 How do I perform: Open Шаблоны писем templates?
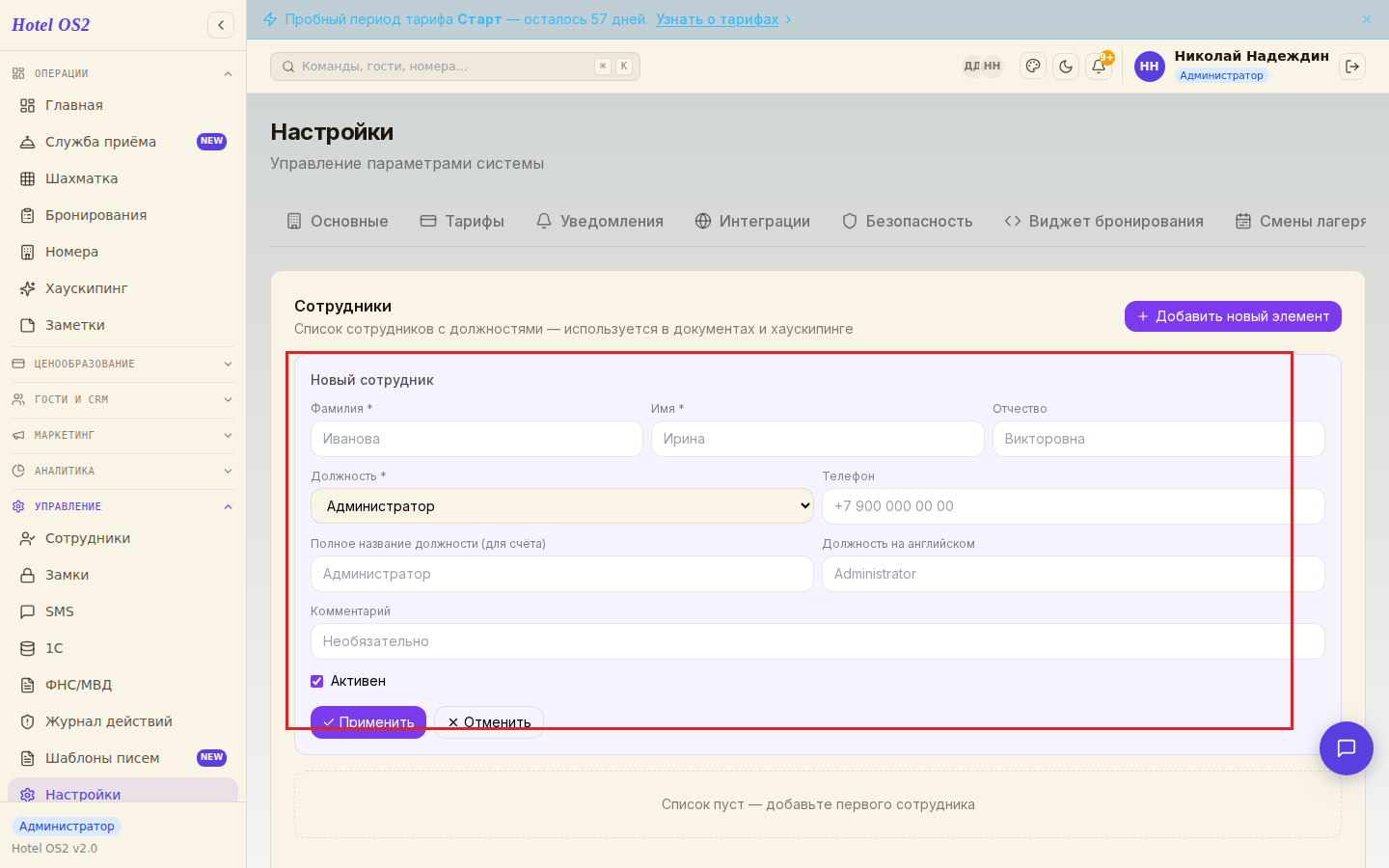[x=122, y=758]
